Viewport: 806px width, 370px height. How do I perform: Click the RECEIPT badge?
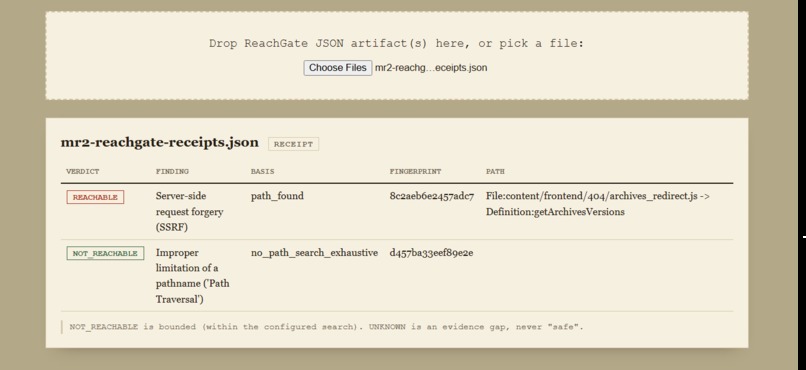(293, 144)
